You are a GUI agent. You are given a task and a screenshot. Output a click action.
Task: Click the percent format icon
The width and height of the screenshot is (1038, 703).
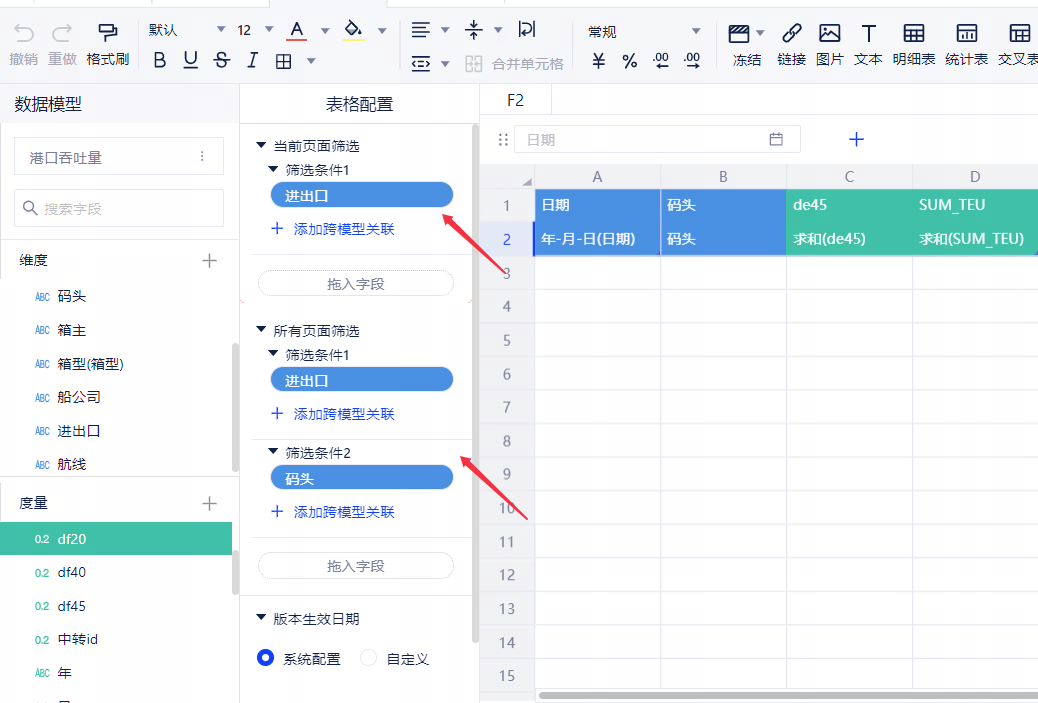(629, 62)
